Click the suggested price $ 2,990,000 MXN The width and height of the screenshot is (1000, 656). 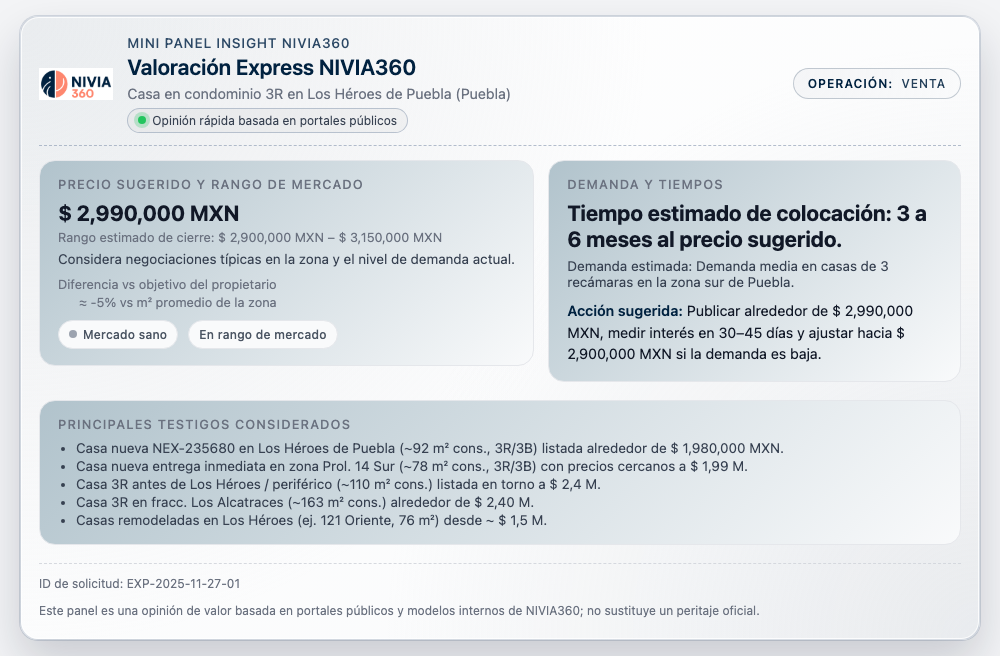[x=149, y=214]
